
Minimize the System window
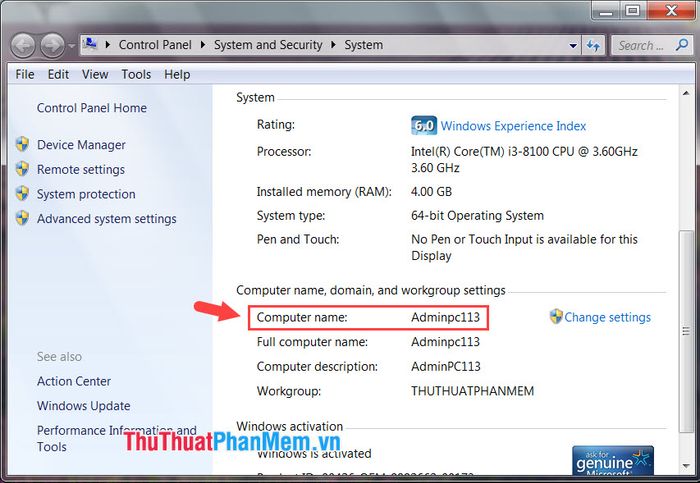tap(605, 11)
